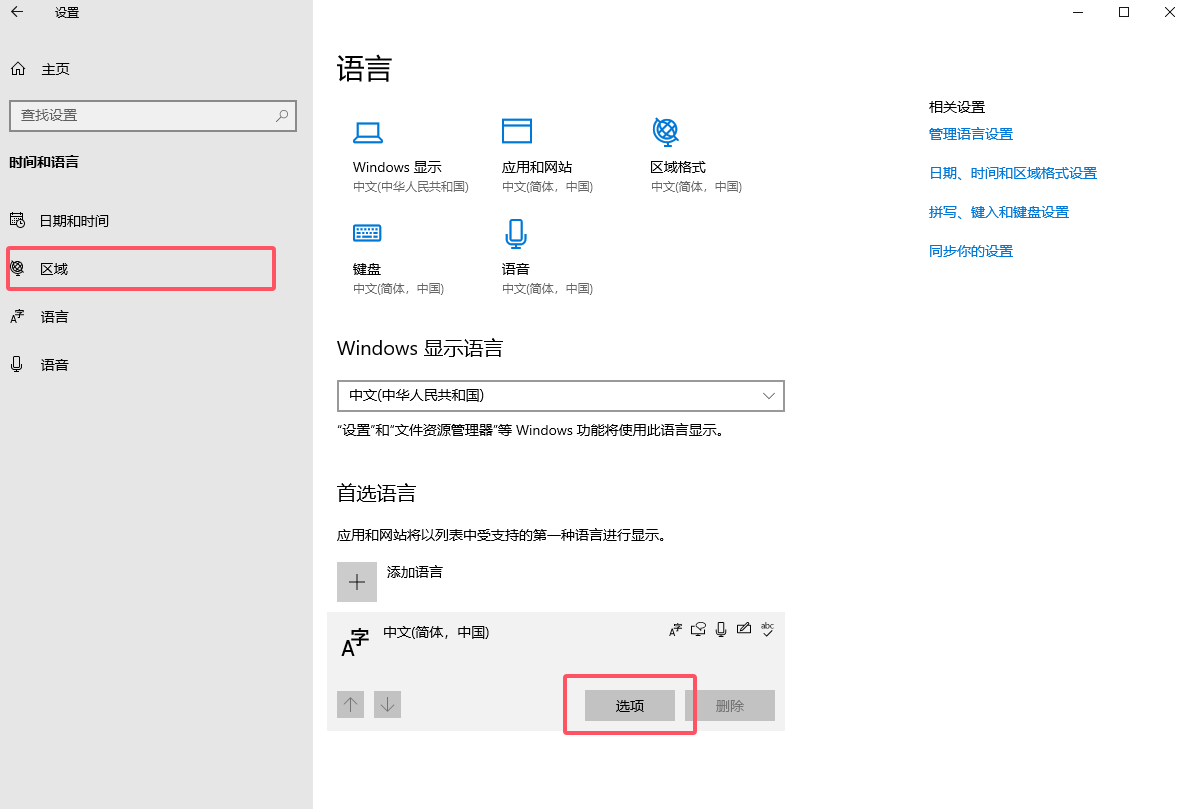Screen dimensions: 1187x809
Task: Click the 相关设置 heading
Action: coord(957,107)
